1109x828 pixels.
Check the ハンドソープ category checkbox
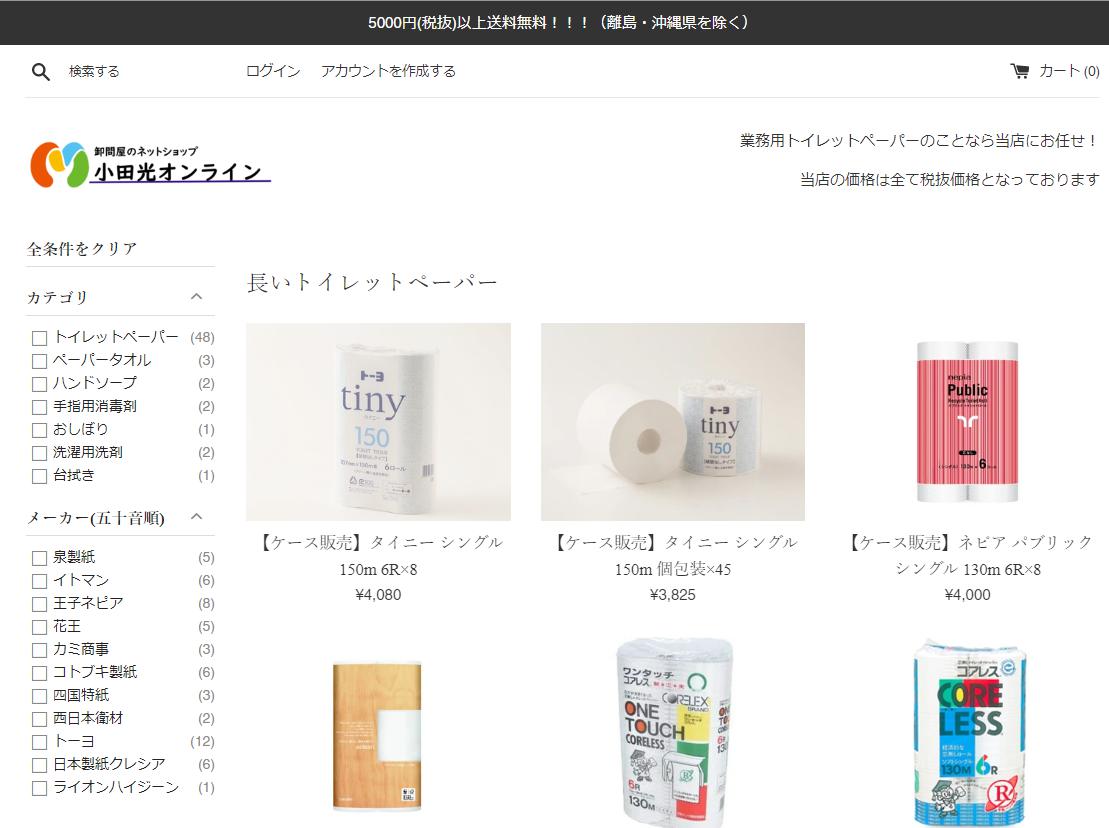click(x=40, y=384)
